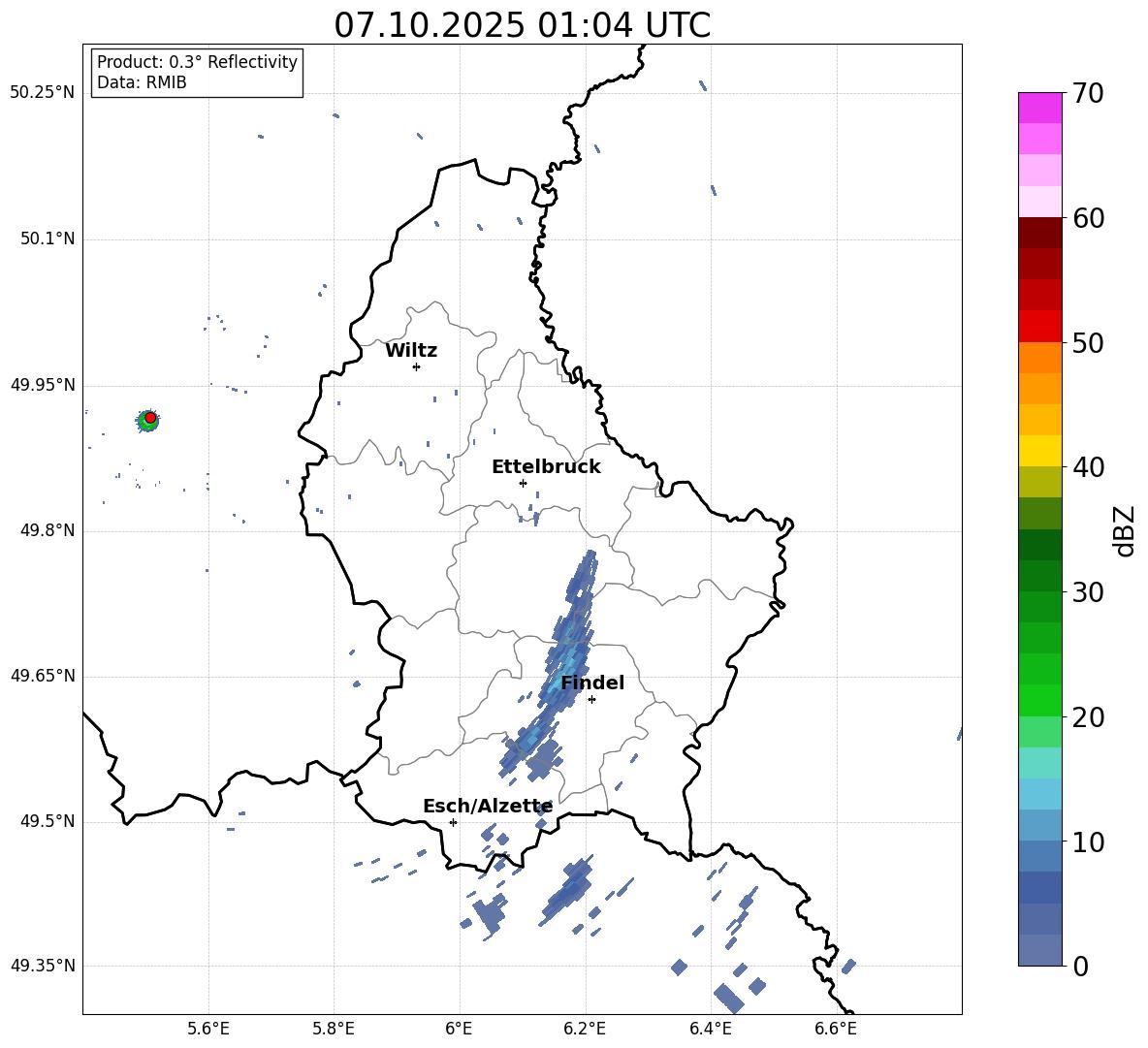Click the 'Data: RMIB' label
Screen dimensions: 1148x1048
click(142, 82)
